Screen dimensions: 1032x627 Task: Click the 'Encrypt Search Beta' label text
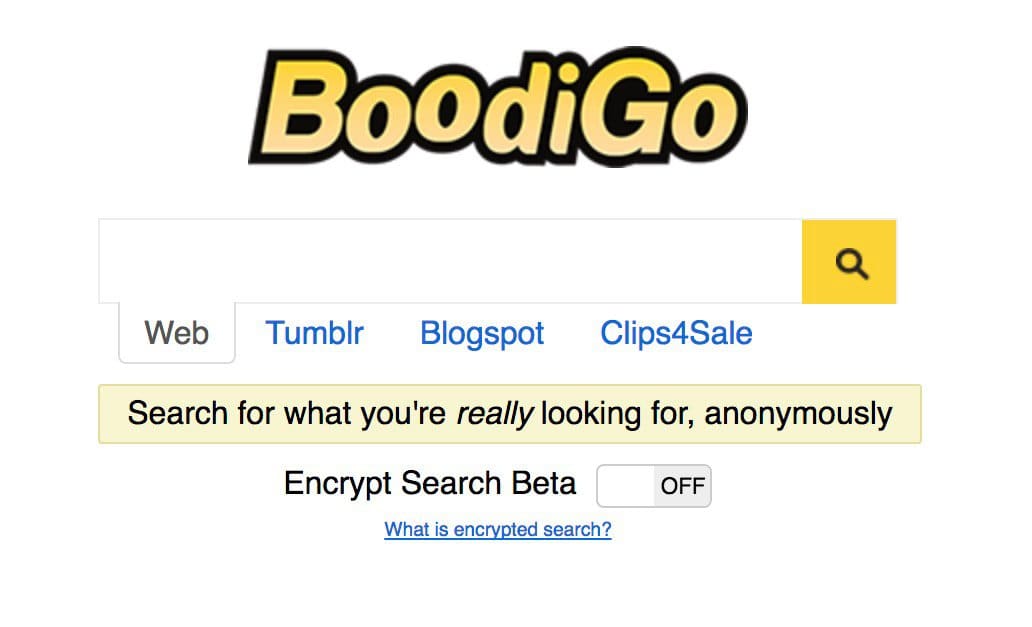[x=429, y=484]
